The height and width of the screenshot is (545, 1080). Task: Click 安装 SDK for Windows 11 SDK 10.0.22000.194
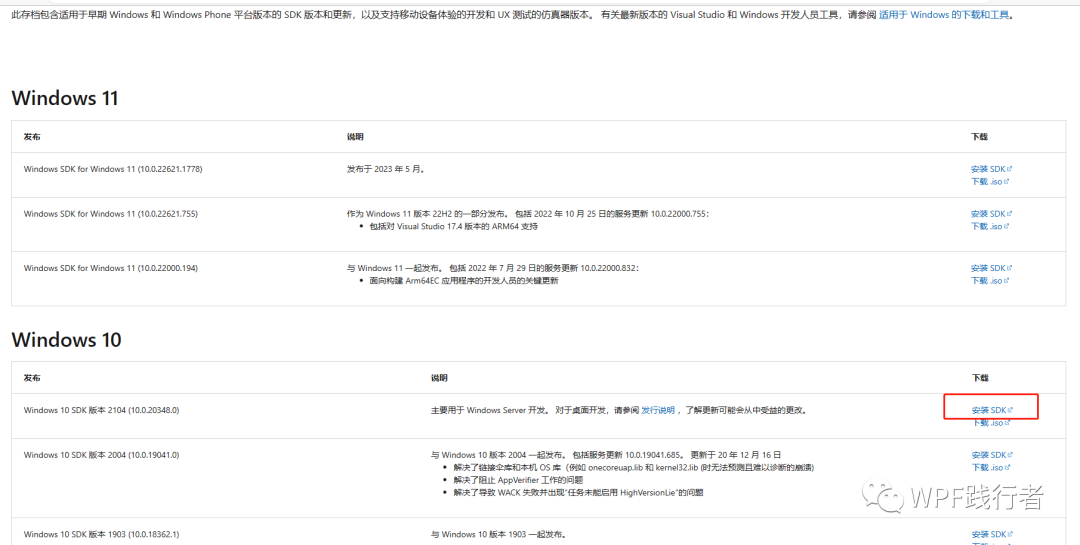[x=991, y=269]
